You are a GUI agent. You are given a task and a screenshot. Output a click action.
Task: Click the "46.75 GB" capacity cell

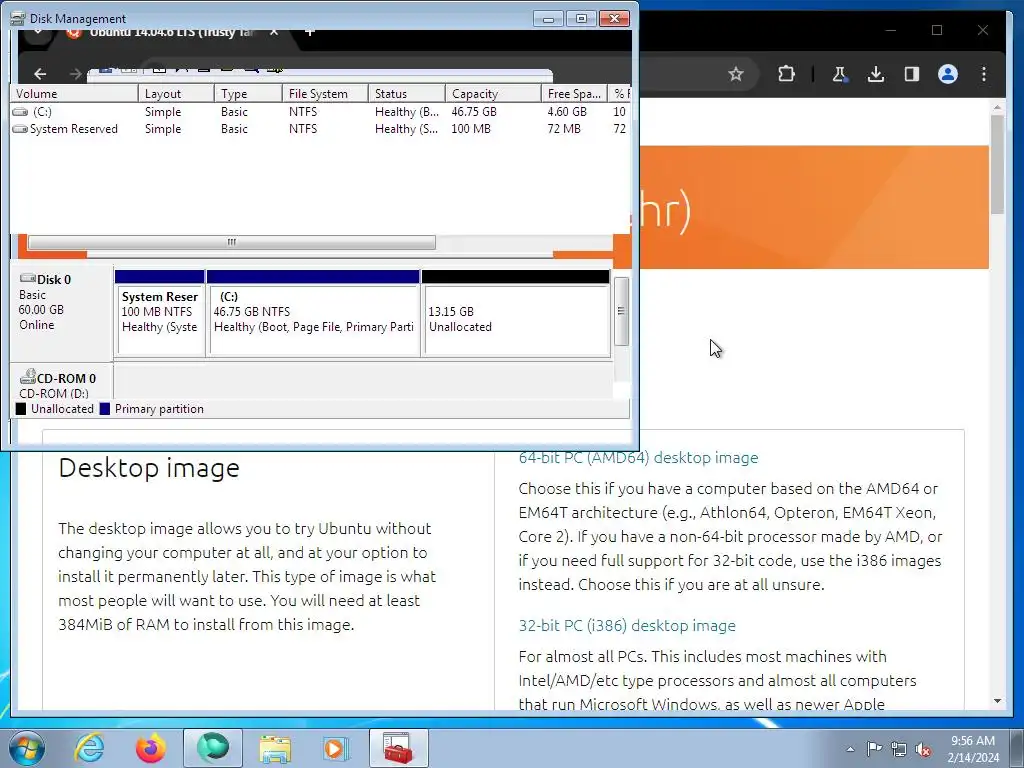click(x=473, y=112)
